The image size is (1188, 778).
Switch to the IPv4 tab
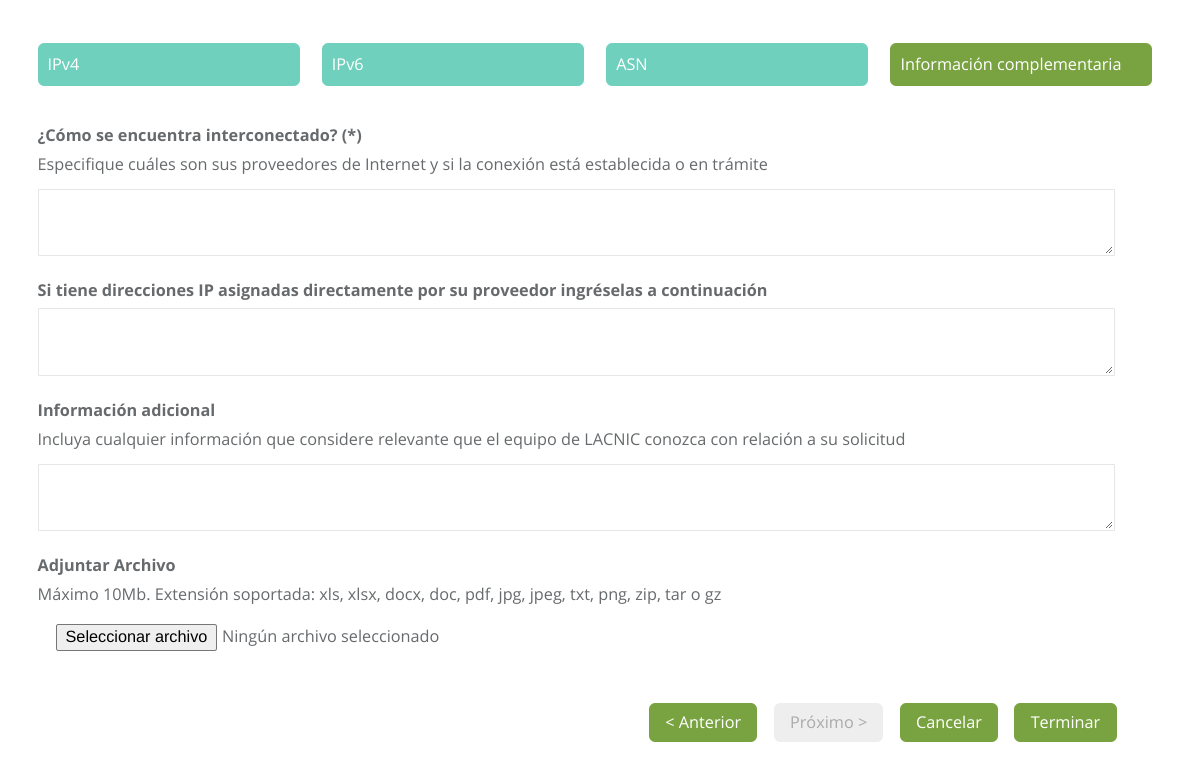pyautogui.click(x=168, y=64)
